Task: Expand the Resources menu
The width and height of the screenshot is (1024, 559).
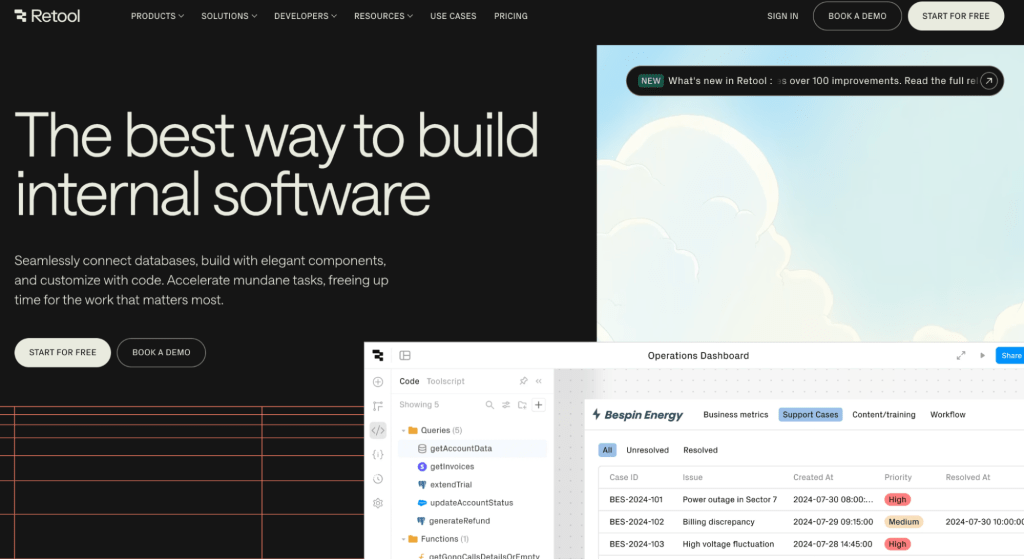Action: pyautogui.click(x=383, y=16)
